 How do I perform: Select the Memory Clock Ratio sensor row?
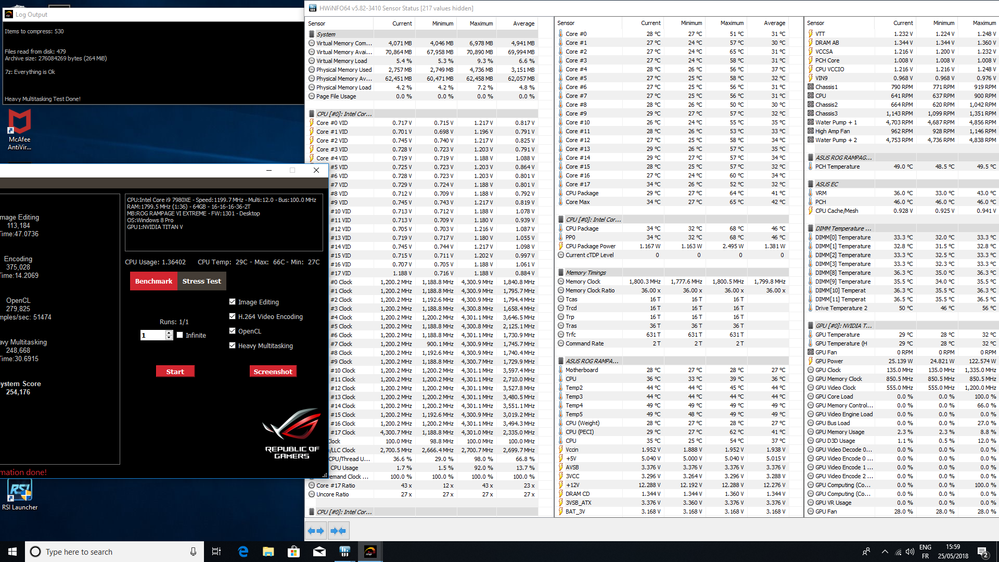point(672,291)
